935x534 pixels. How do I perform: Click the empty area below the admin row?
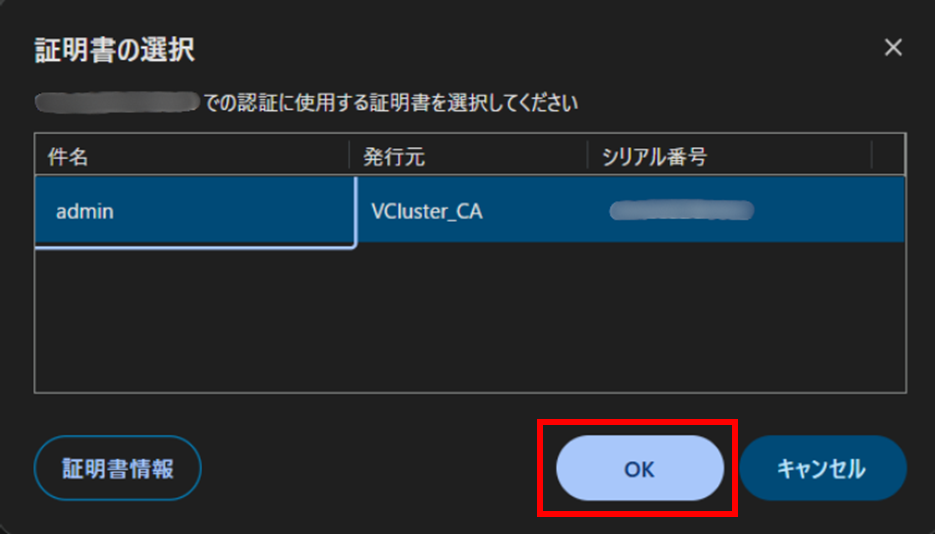pos(470,319)
